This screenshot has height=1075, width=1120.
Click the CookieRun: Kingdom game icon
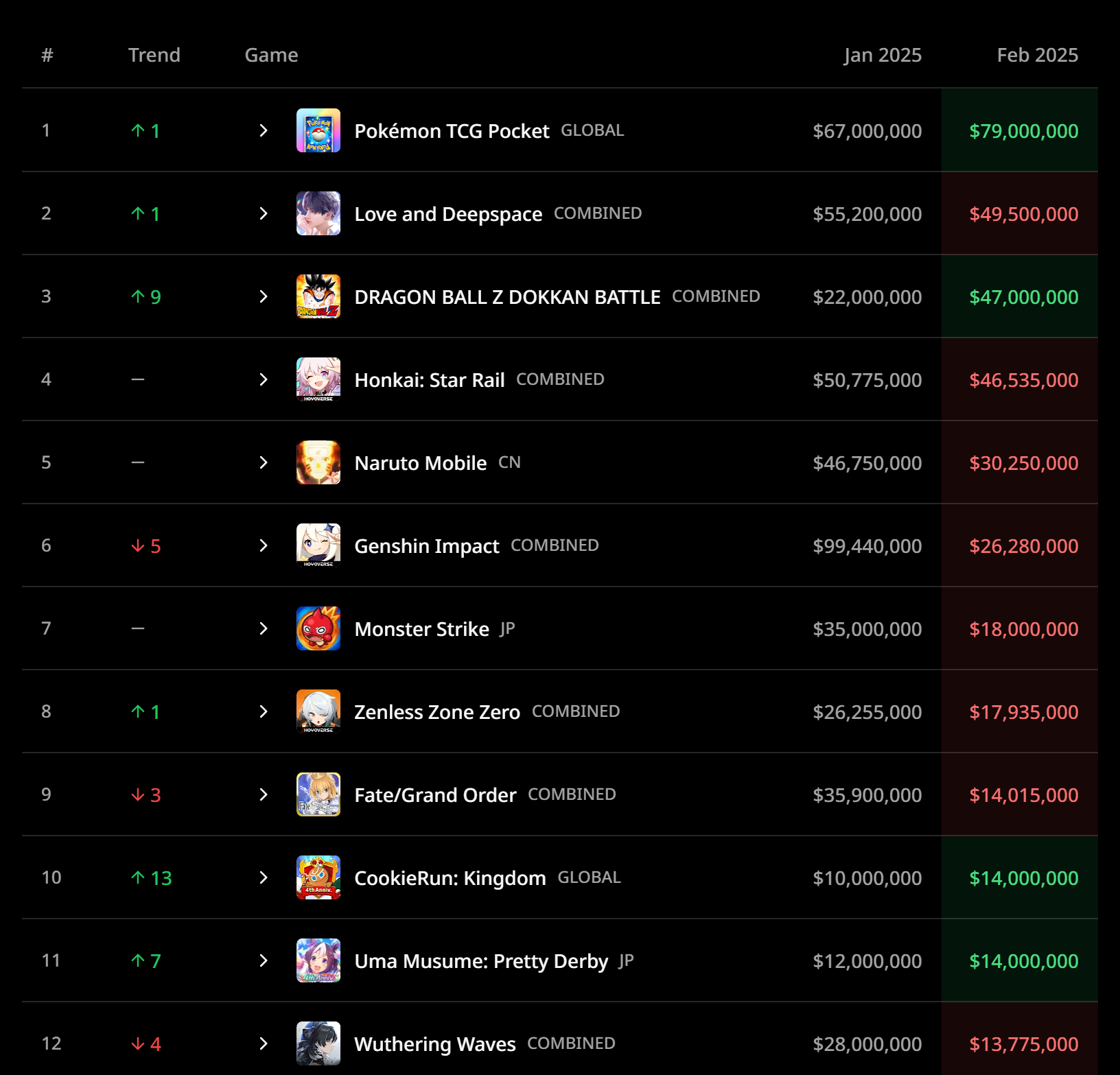318,877
